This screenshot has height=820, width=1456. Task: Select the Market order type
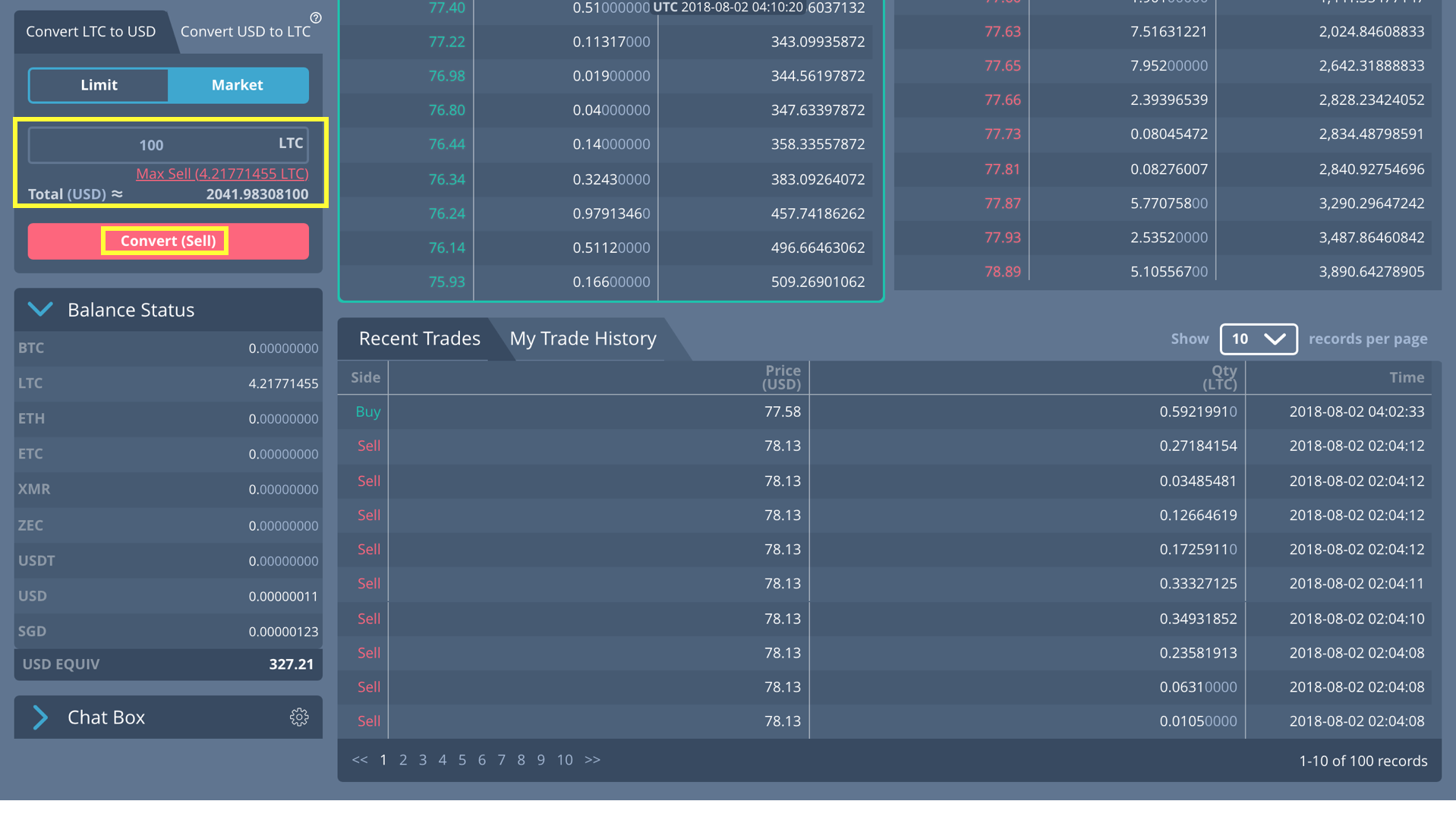tap(238, 85)
